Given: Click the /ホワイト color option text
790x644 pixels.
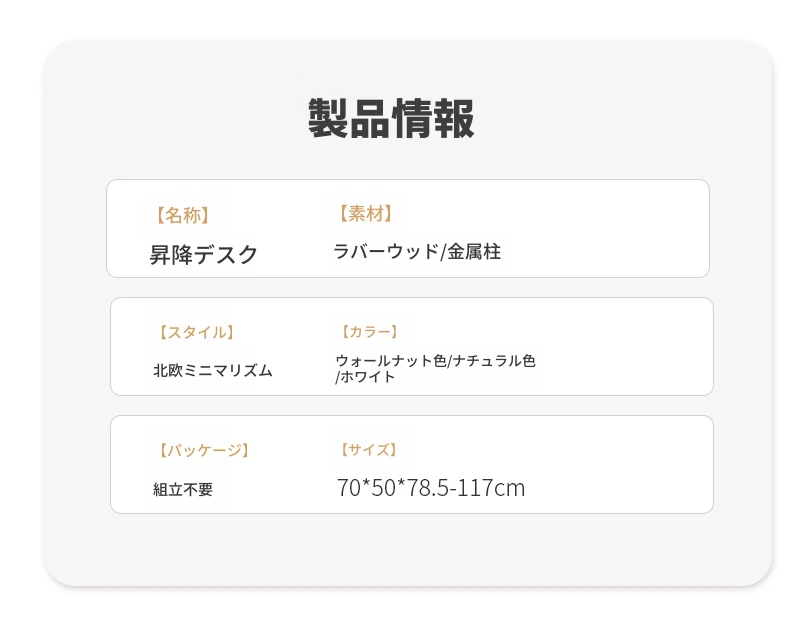Looking at the screenshot, I should click(x=365, y=377).
